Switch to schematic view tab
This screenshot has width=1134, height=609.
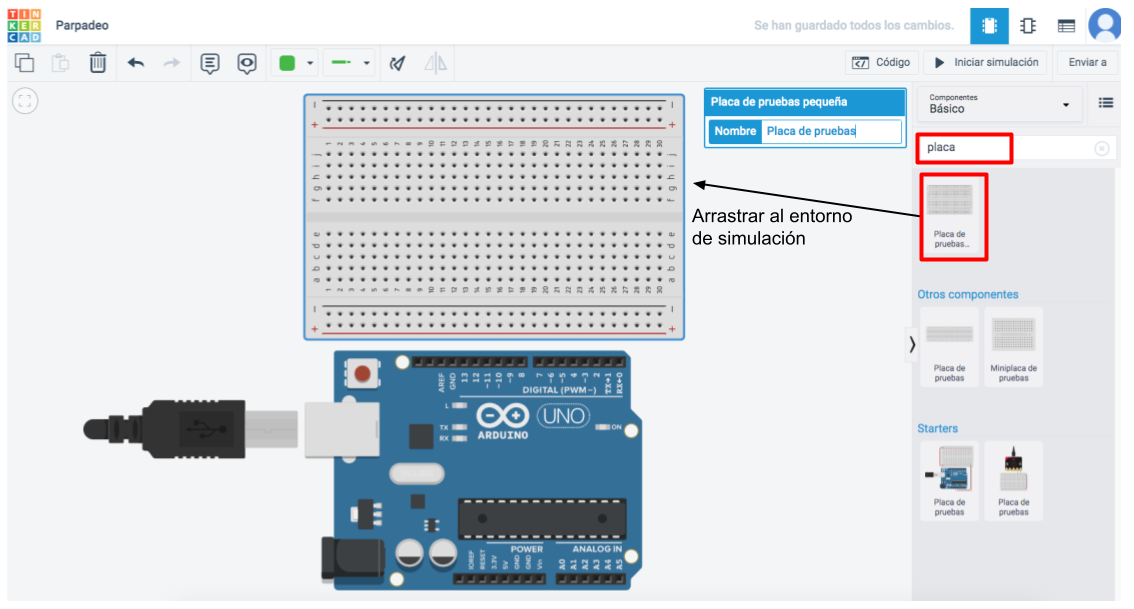pyautogui.click(x=1028, y=26)
